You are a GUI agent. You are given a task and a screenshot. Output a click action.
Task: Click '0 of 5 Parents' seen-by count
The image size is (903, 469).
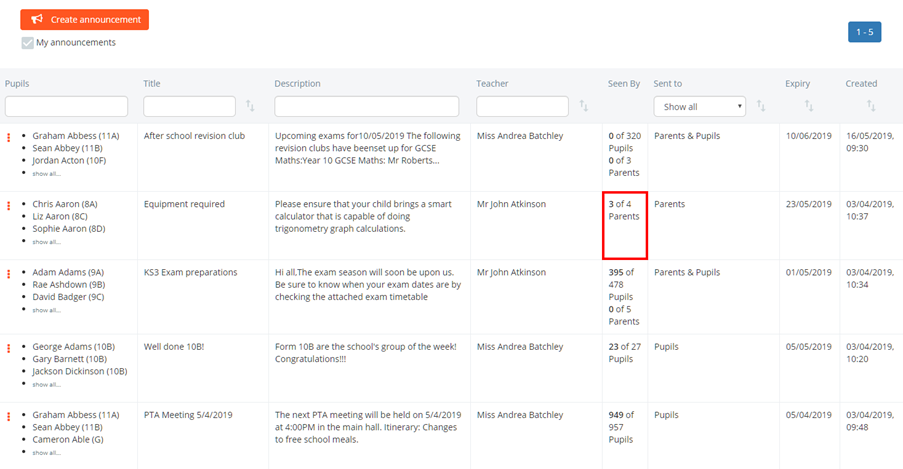click(x=624, y=315)
